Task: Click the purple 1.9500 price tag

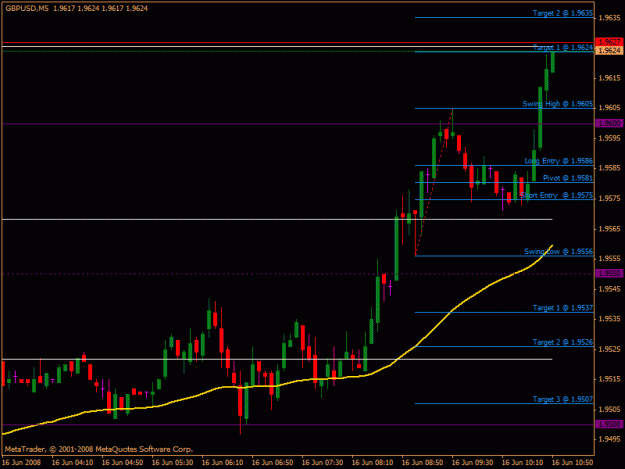Action: [x=609, y=424]
